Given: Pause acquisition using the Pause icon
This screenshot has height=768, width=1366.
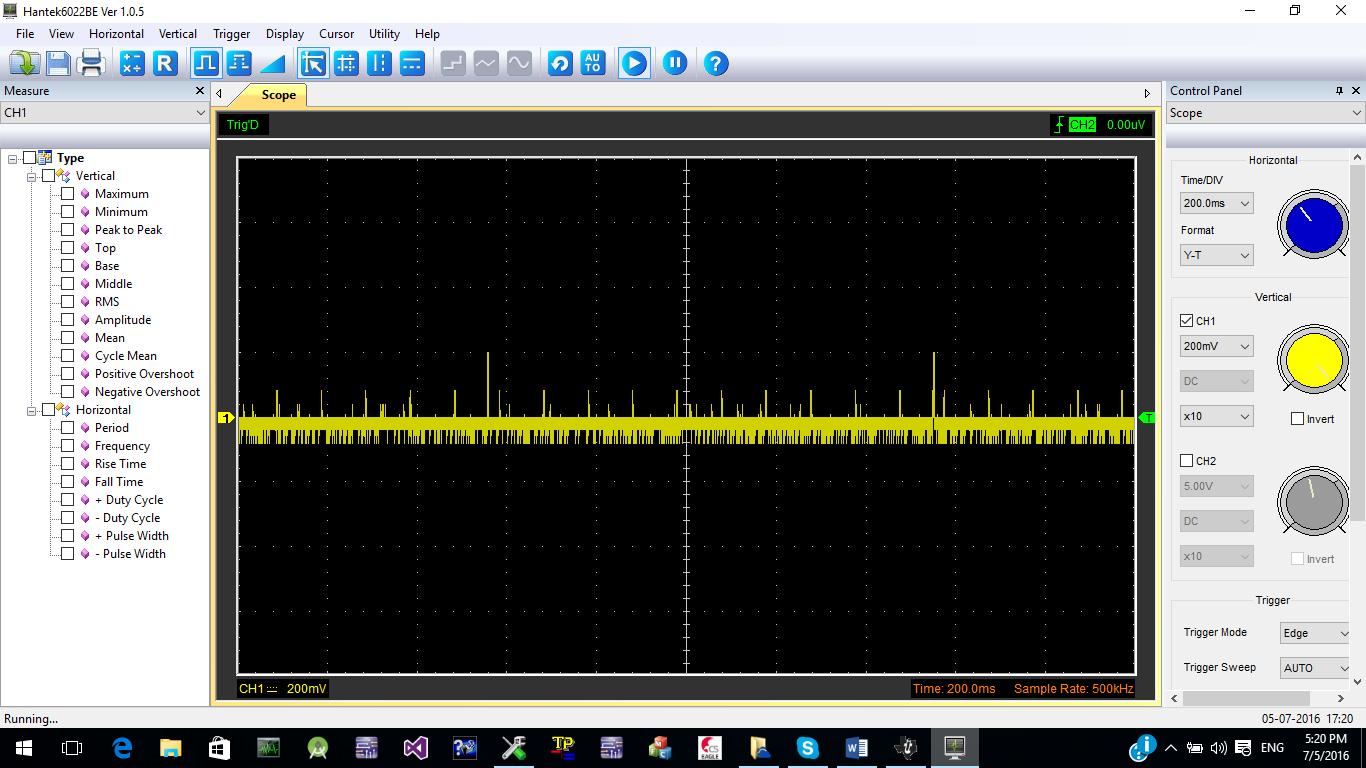Looking at the screenshot, I should [x=675, y=63].
